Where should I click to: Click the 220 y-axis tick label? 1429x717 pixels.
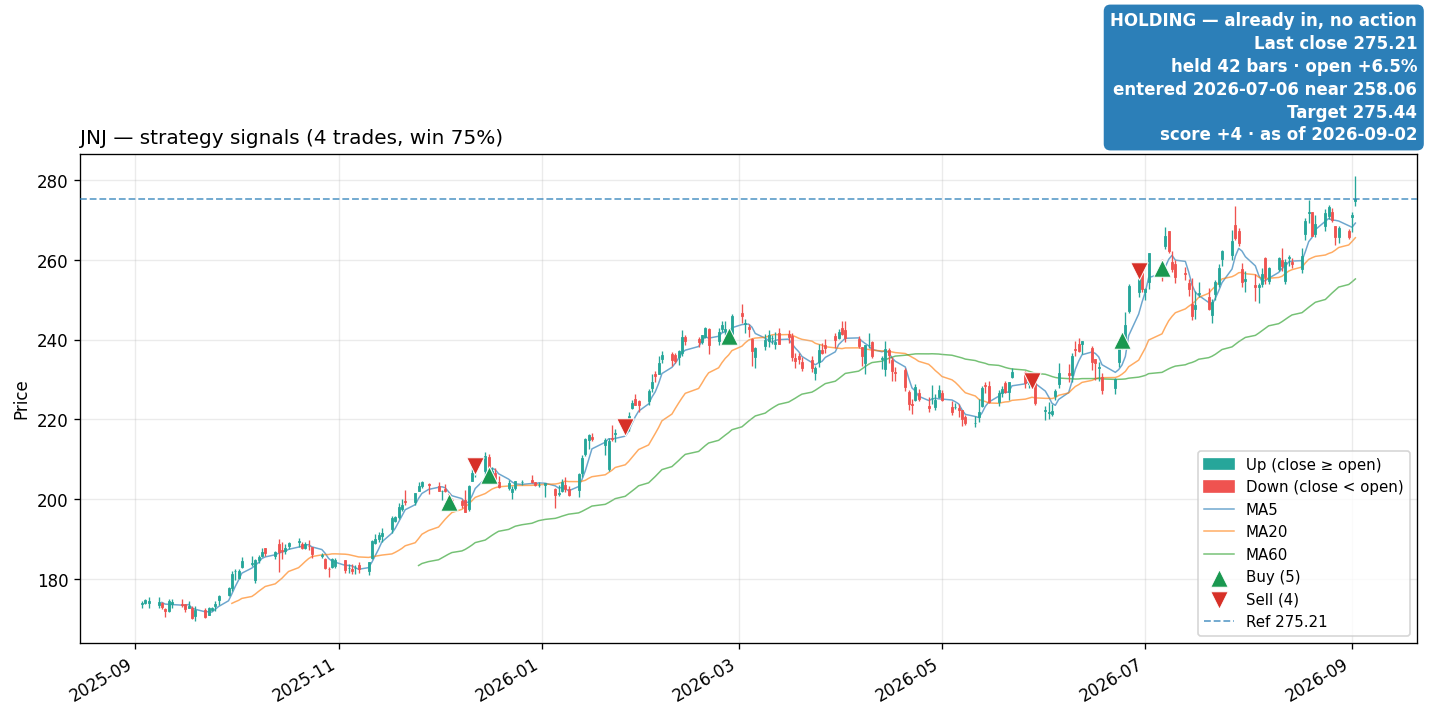point(55,420)
